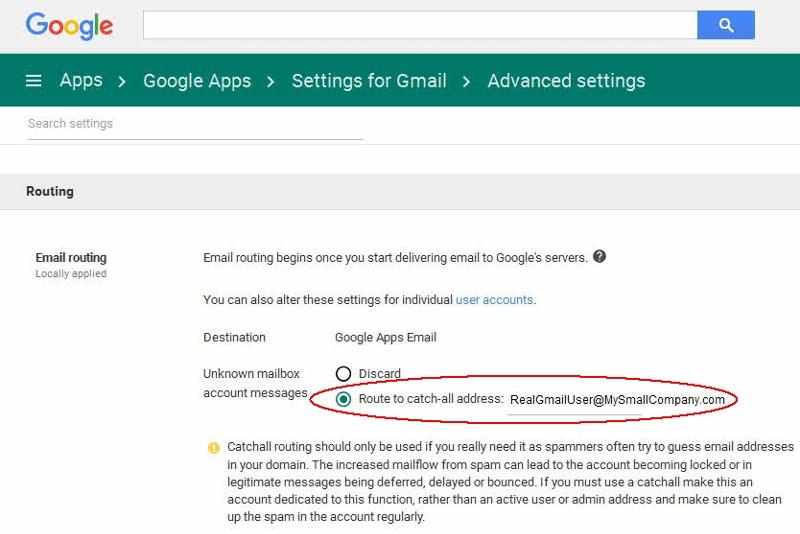Open the help question mark icon
800x534 pixels.
coord(599,257)
